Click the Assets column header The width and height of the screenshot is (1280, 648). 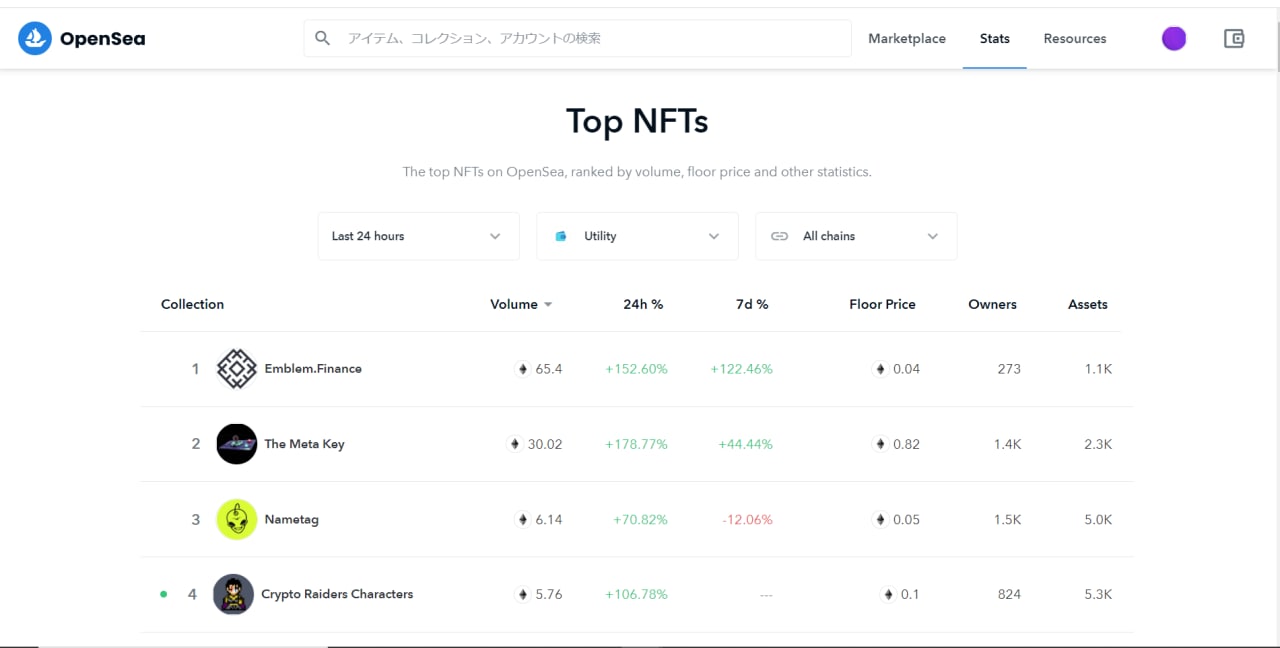point(1088,304)
